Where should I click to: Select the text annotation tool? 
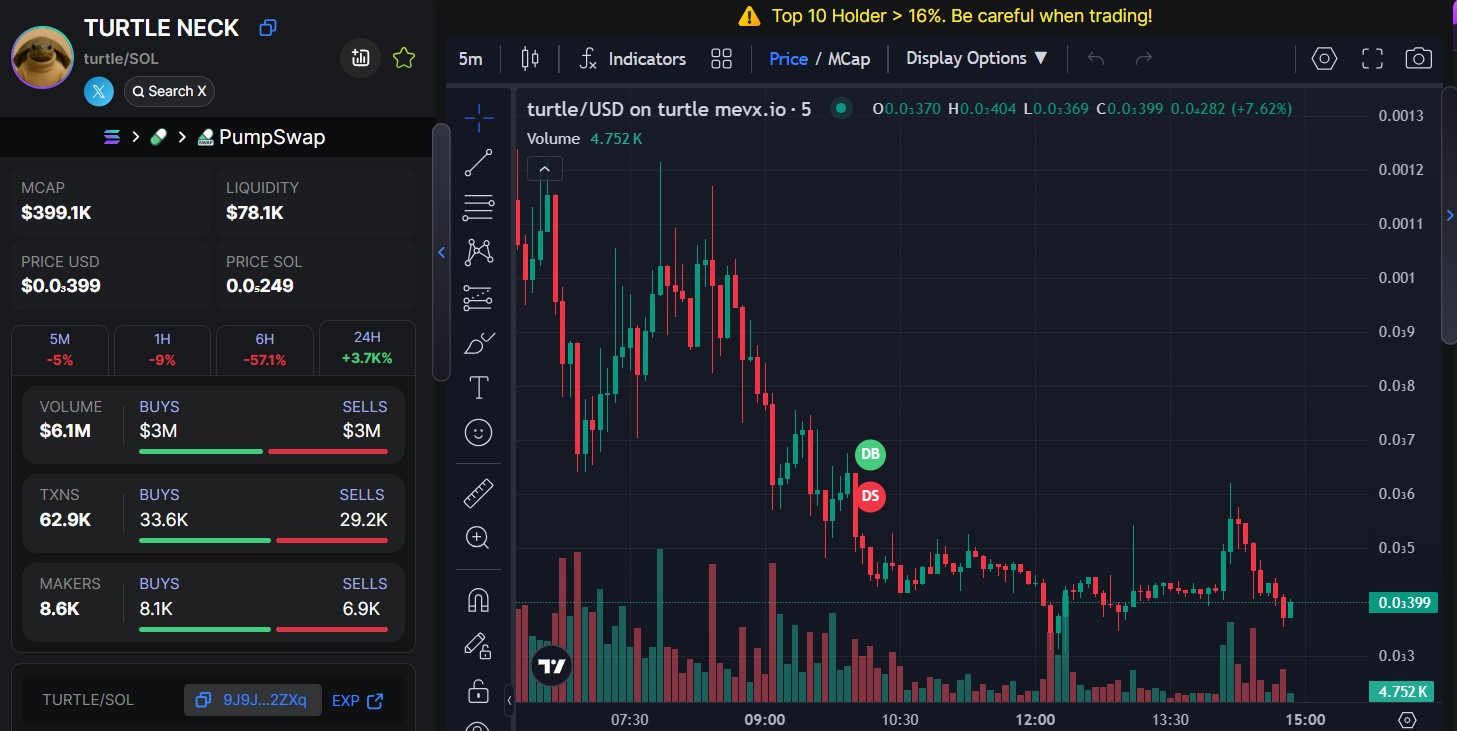click(x=479, y=388)
